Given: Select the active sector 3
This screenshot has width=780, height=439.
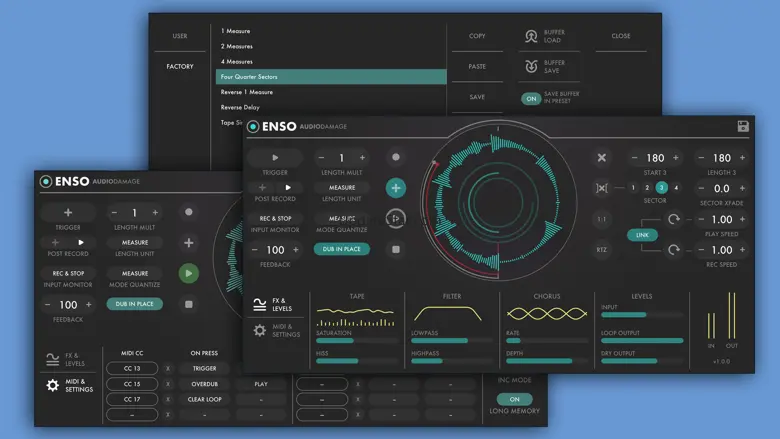Looking at the screenshot, I should 661,187.
